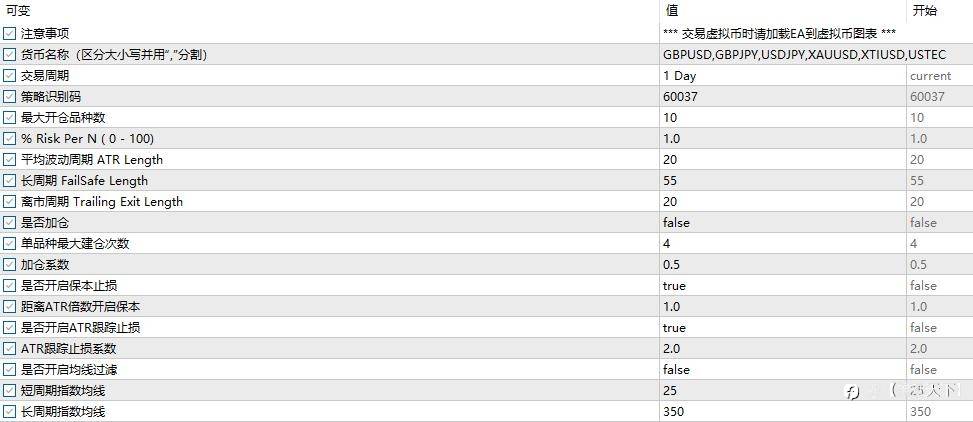Open the 交易周期 value 1 Day dropdown

pyautogui.click(x=782, y=76)
